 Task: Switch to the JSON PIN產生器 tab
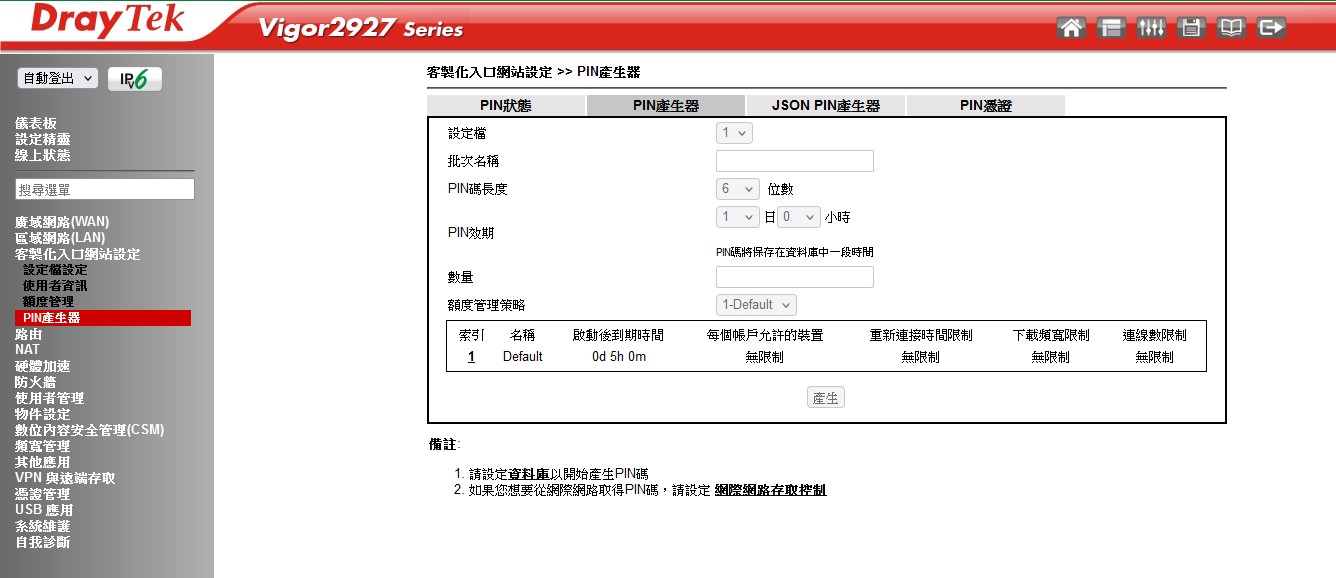coord(825,105)
